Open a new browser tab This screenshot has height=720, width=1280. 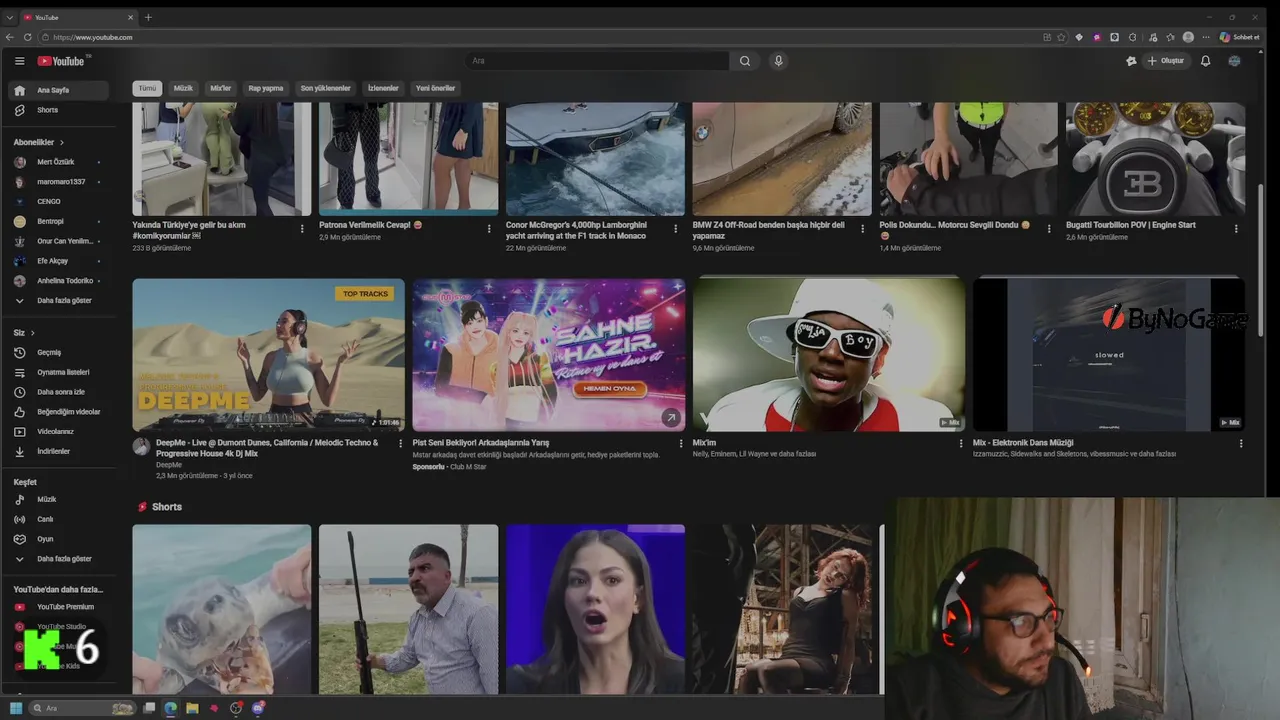tap(148, 17)
